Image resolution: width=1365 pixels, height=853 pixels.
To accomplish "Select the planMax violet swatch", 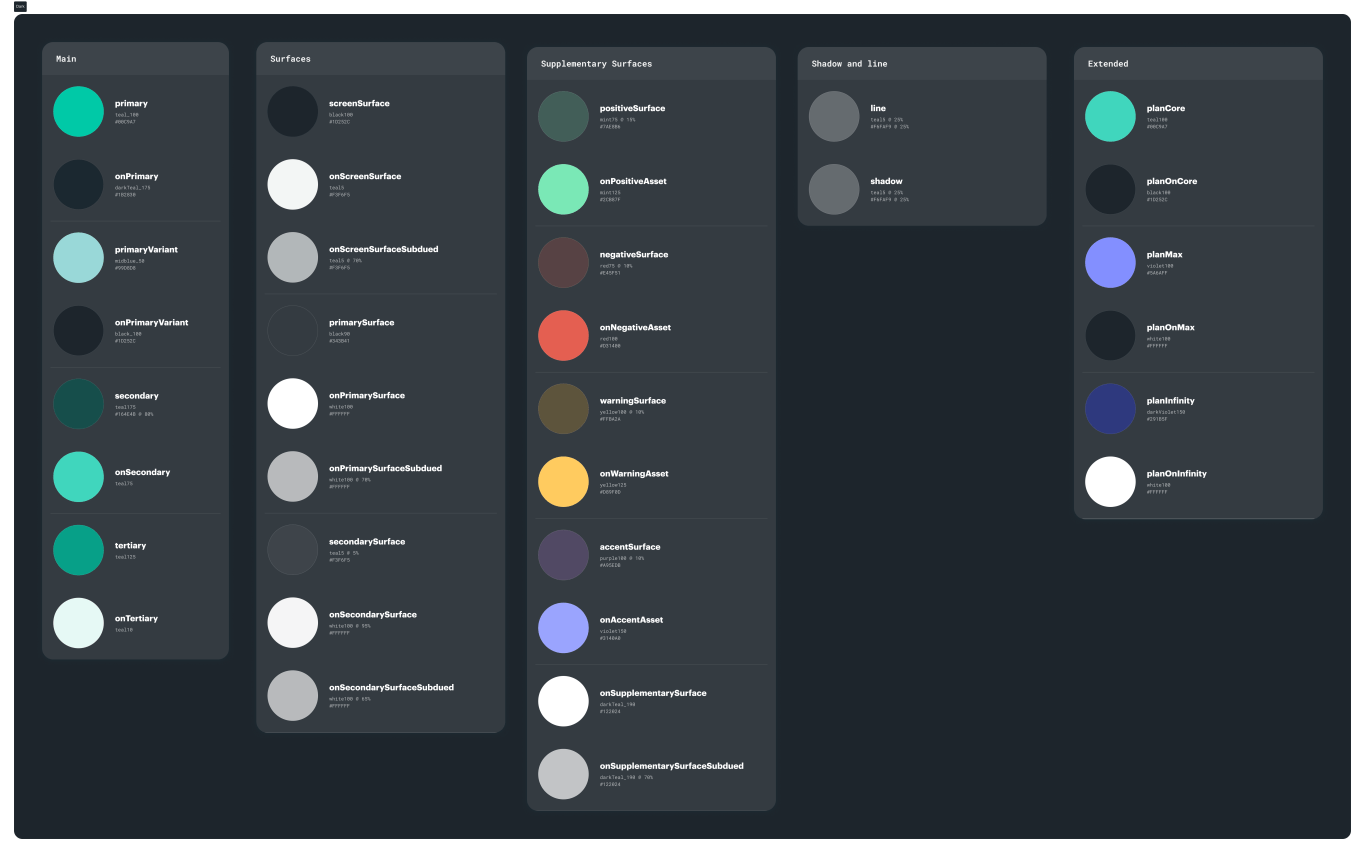I will coord(1110,262).
